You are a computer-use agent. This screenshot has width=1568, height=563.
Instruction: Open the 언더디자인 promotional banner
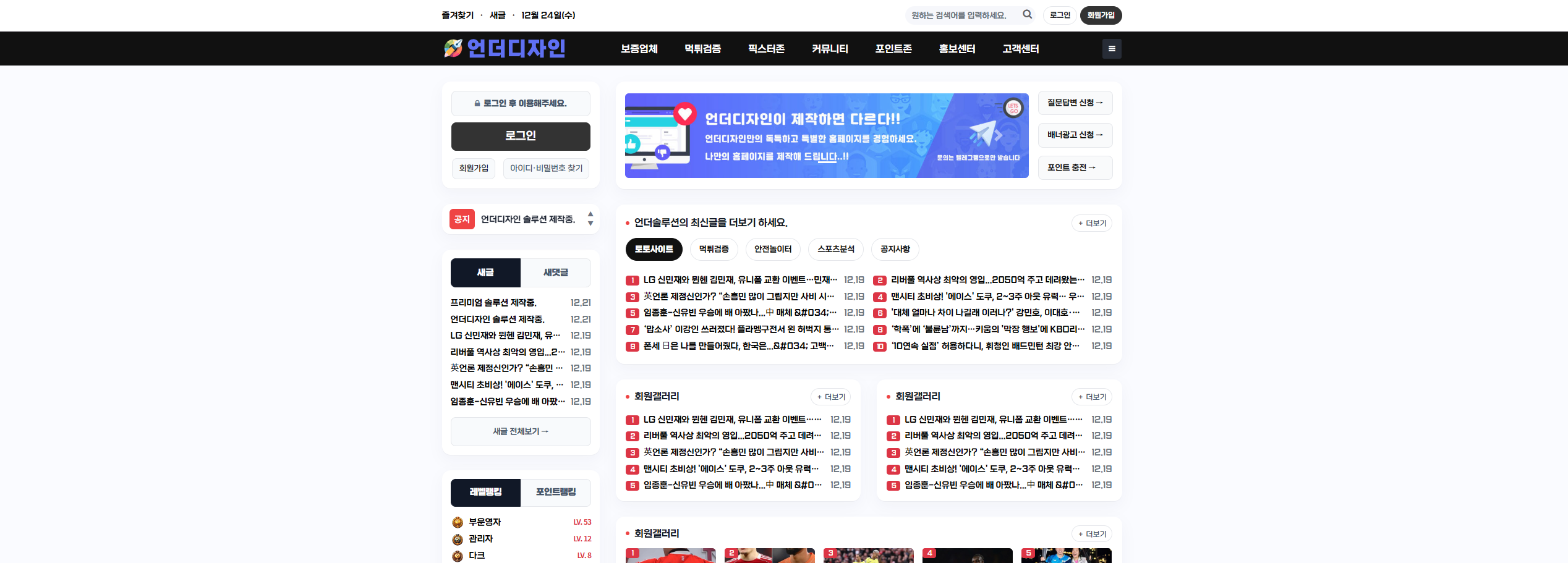826,136
